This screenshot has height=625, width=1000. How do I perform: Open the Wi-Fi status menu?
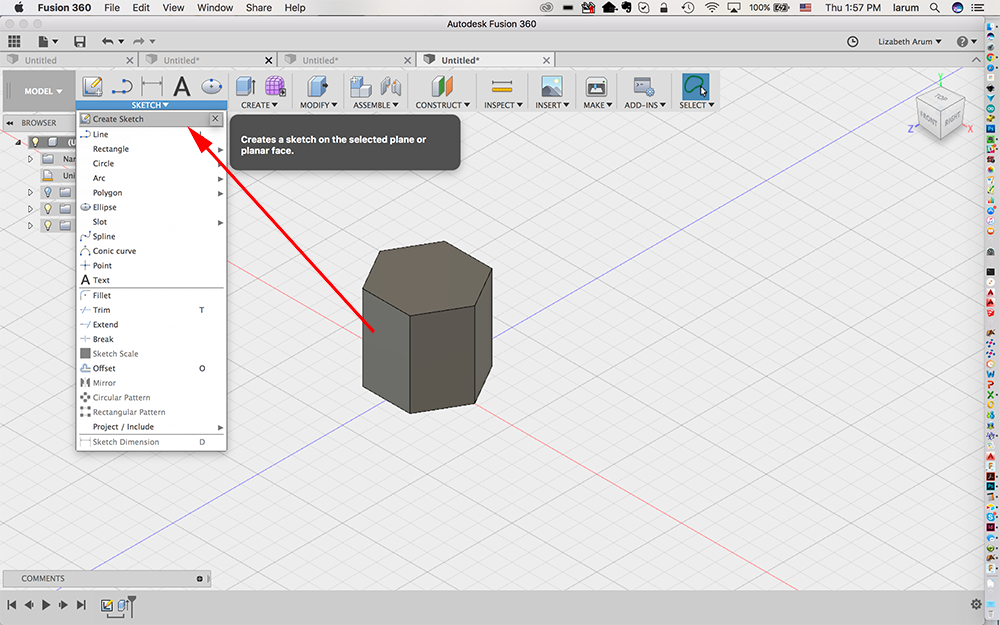pos(711,8)
